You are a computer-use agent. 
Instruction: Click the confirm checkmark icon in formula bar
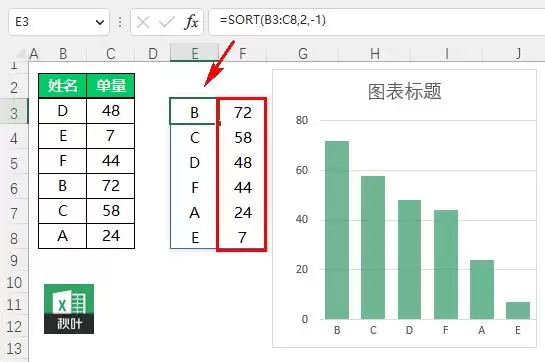pyautogui.click(x=166, y=23)
